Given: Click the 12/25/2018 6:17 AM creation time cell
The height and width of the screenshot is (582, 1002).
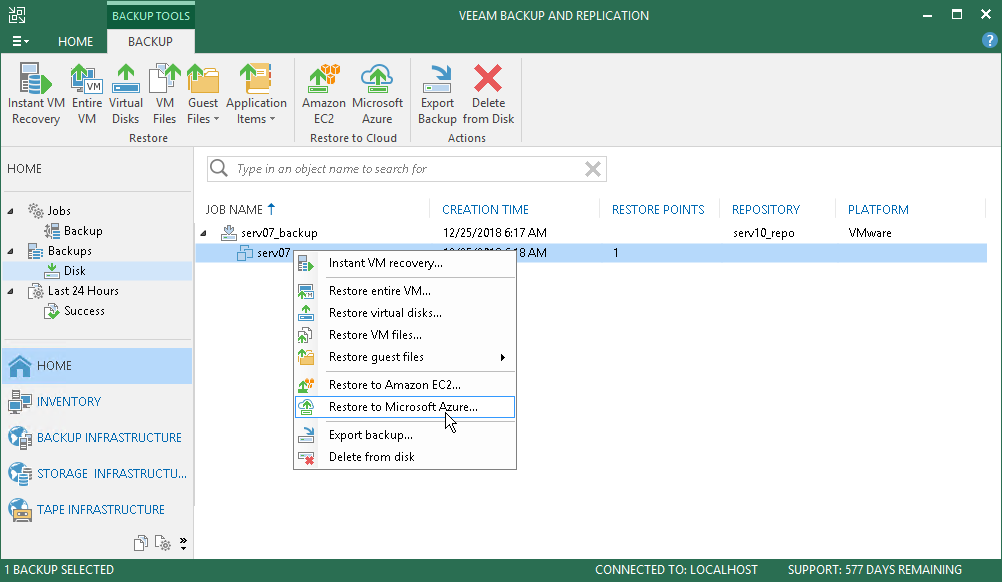Looking at the screenshot, I should pyautogui.click(x=495, y=233).
